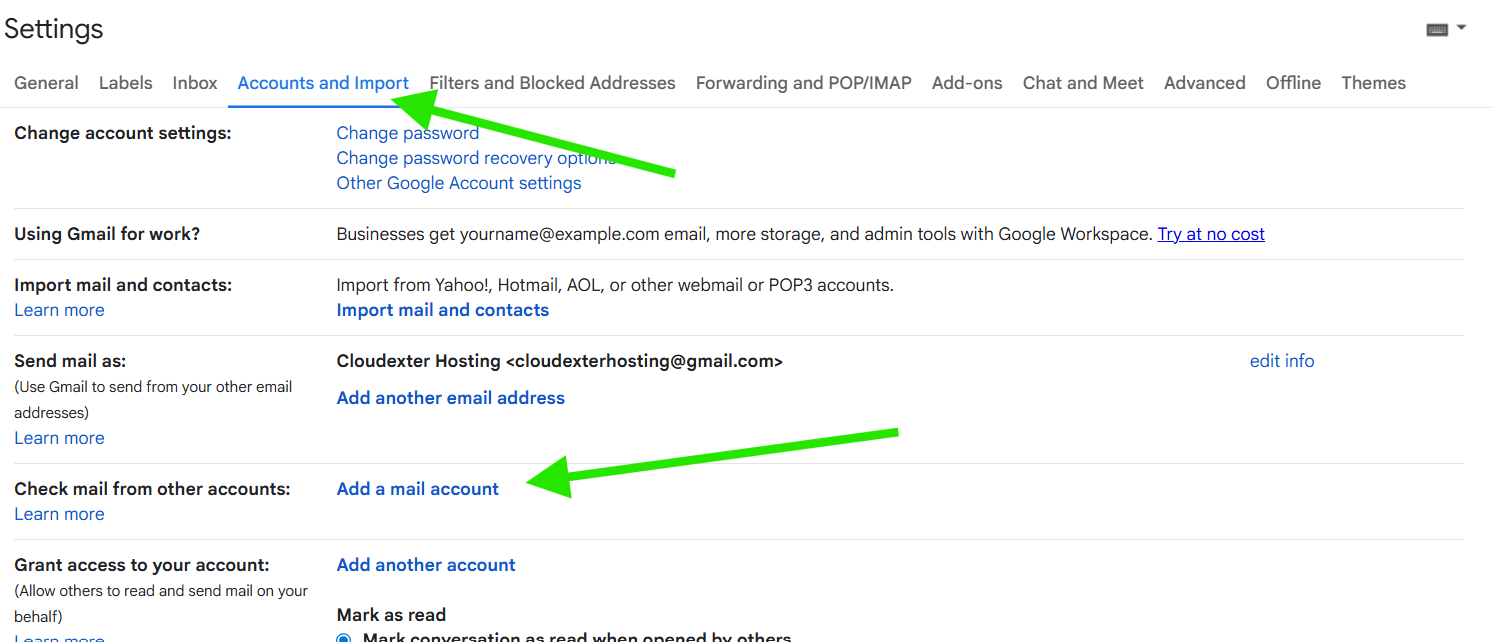The height and width of the screenshot is (642, 1500).
Task: Switch to Forwarding and POP/IMAP tab
Action: click(x=803, y=83)
